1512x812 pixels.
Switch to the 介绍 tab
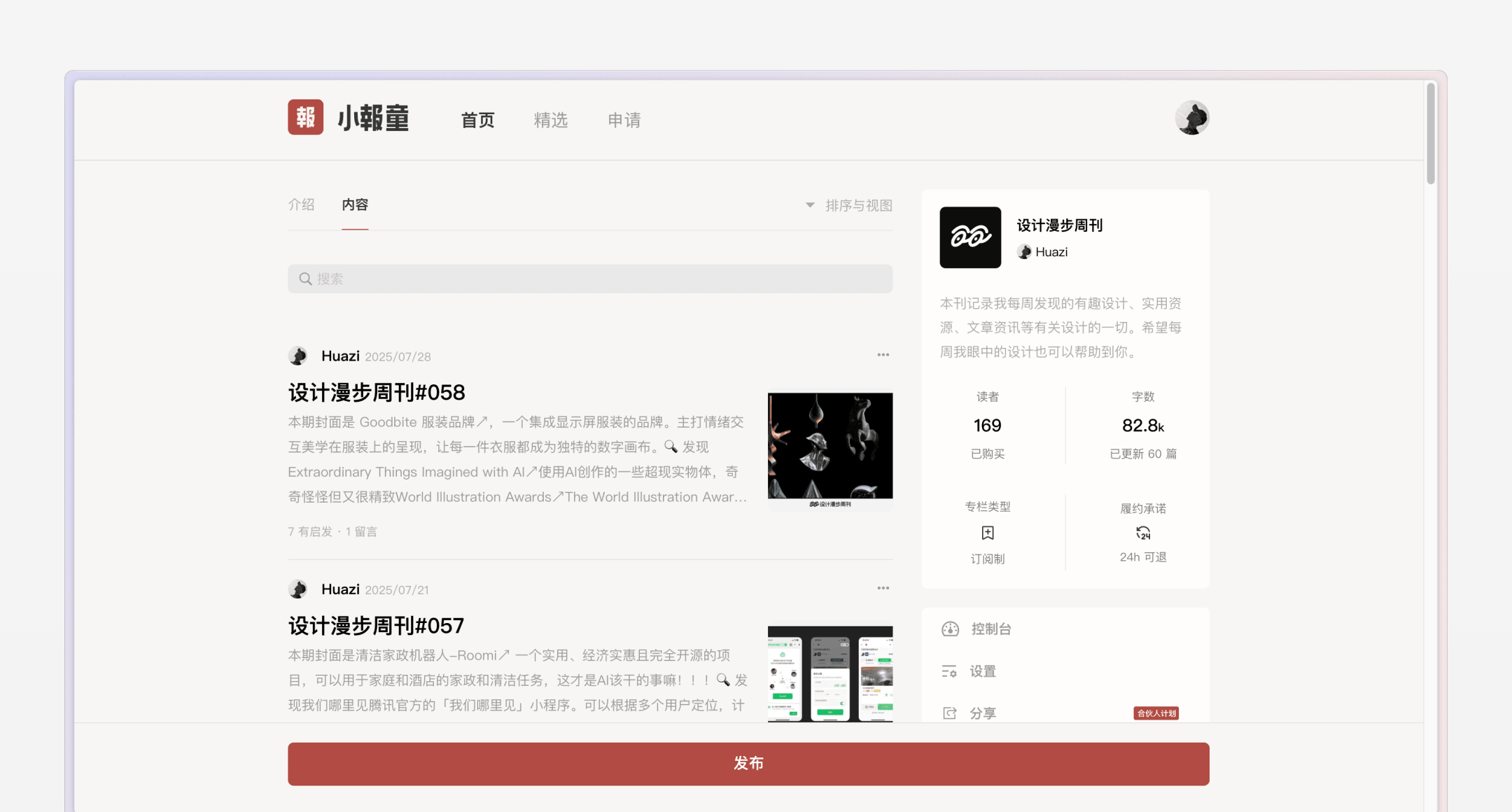coord(301,204)
